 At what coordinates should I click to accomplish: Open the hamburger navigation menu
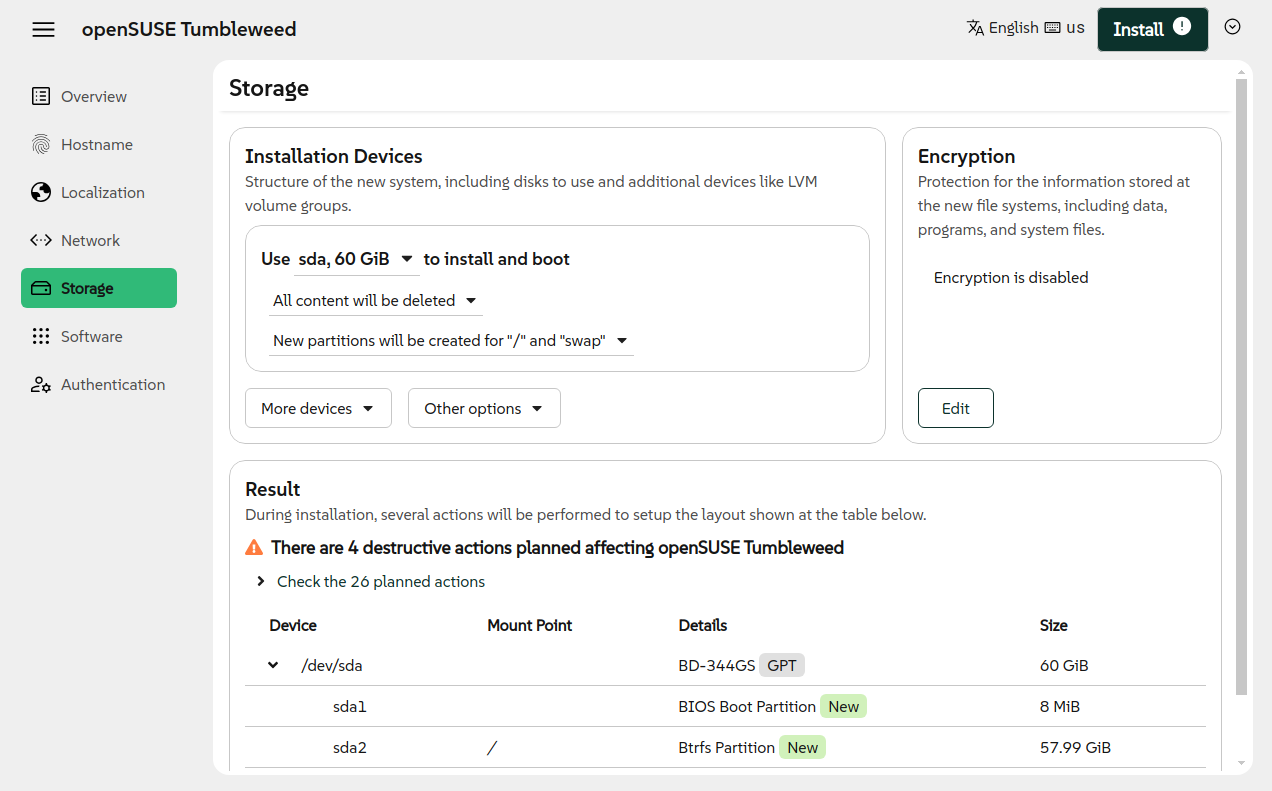coord(43,29)
